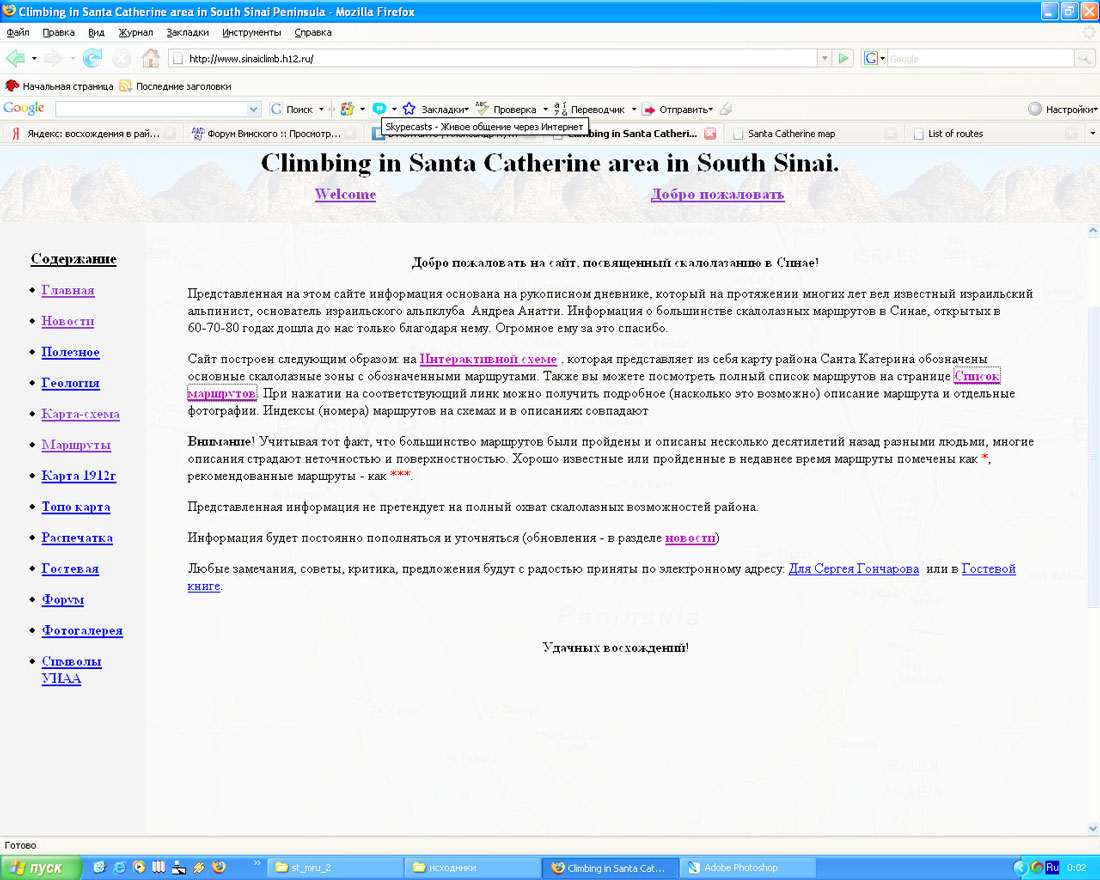This screenshot has height=880, width=1100.
Task: Click the Переводчик translator button
Action: click(590, 109)
